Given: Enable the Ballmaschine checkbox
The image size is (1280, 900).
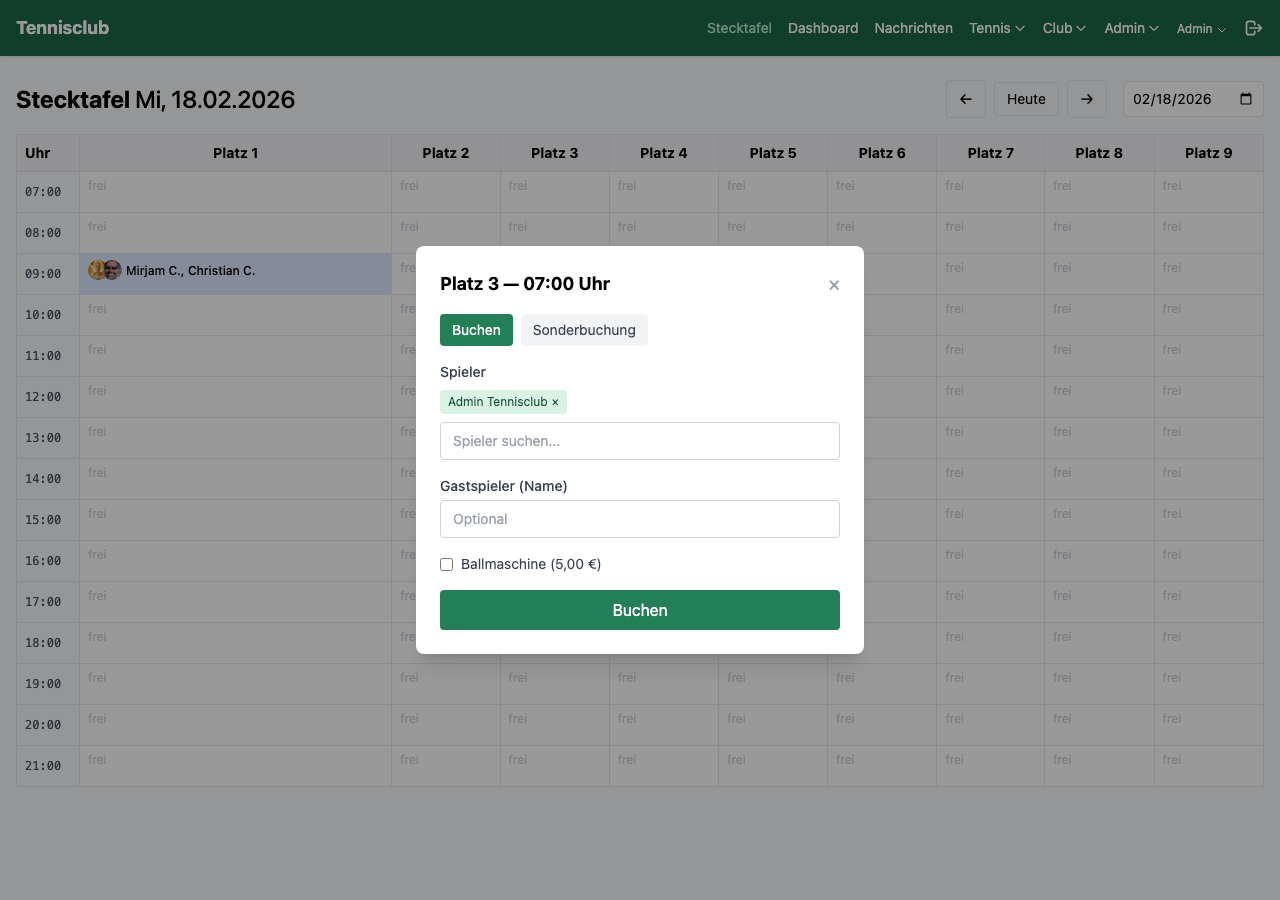Looking at the screenshot, I should coord(447,564).
